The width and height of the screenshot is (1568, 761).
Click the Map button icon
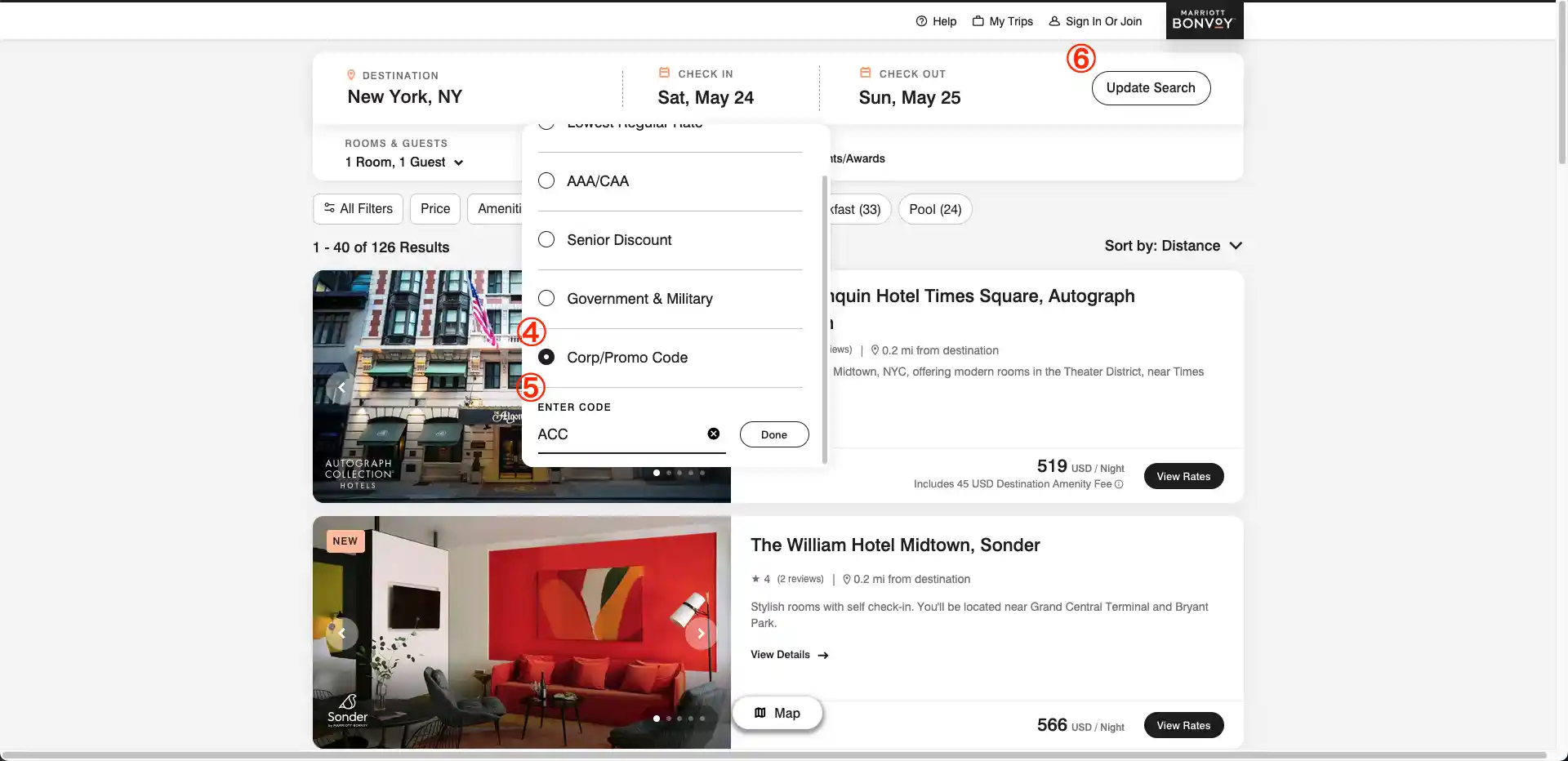[x=760, y=713]
